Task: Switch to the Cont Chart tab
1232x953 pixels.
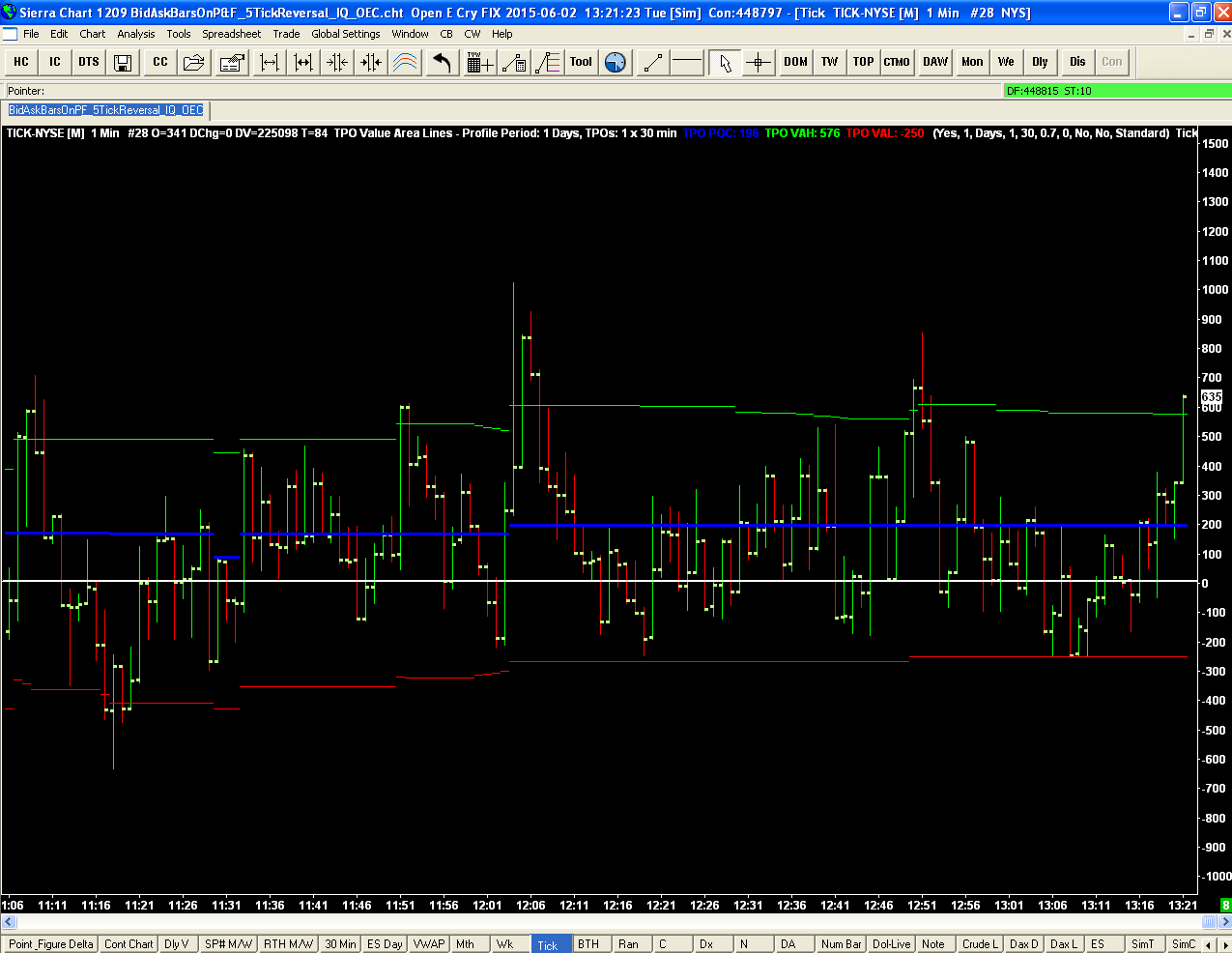Action: coord(129,944)
